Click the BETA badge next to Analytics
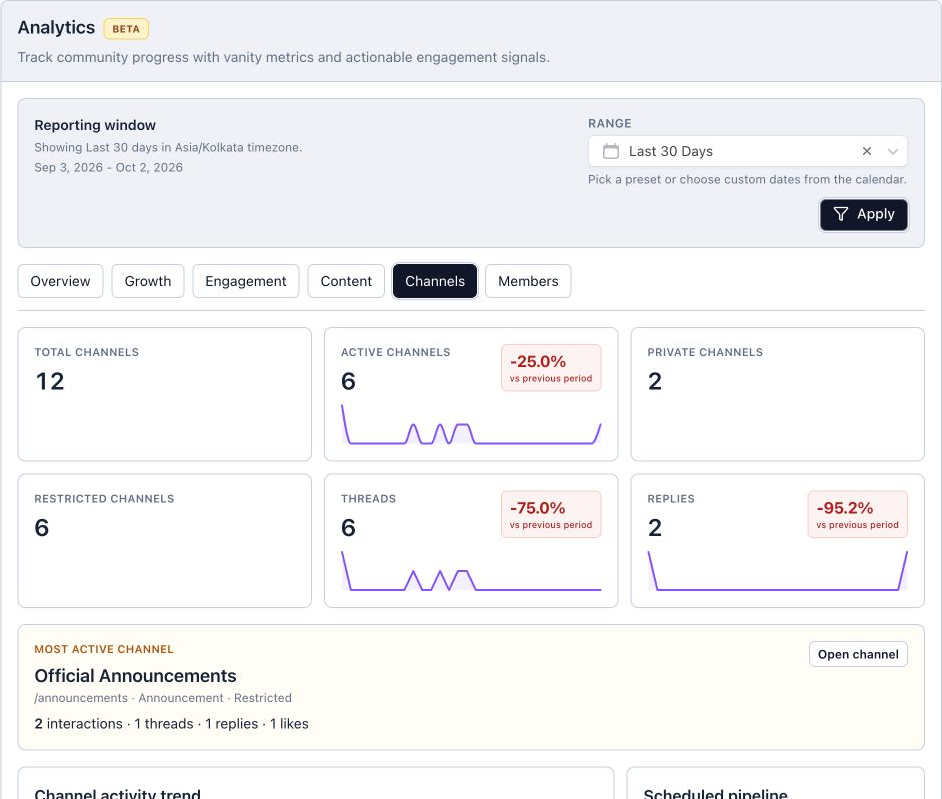Image resolution: width=942 pixels, height=799 pixels. 126,29
